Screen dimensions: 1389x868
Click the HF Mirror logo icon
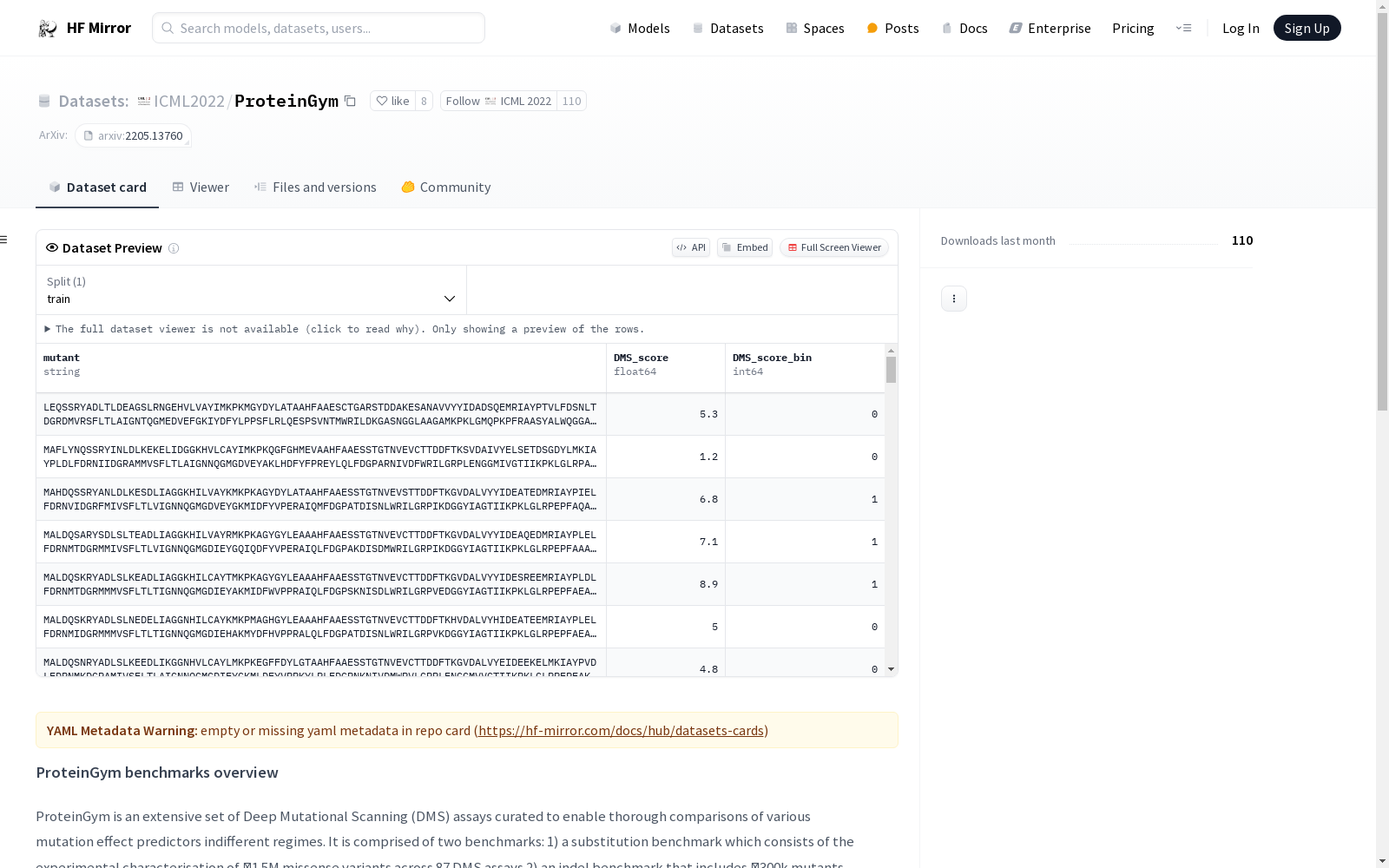coord(48,28)
